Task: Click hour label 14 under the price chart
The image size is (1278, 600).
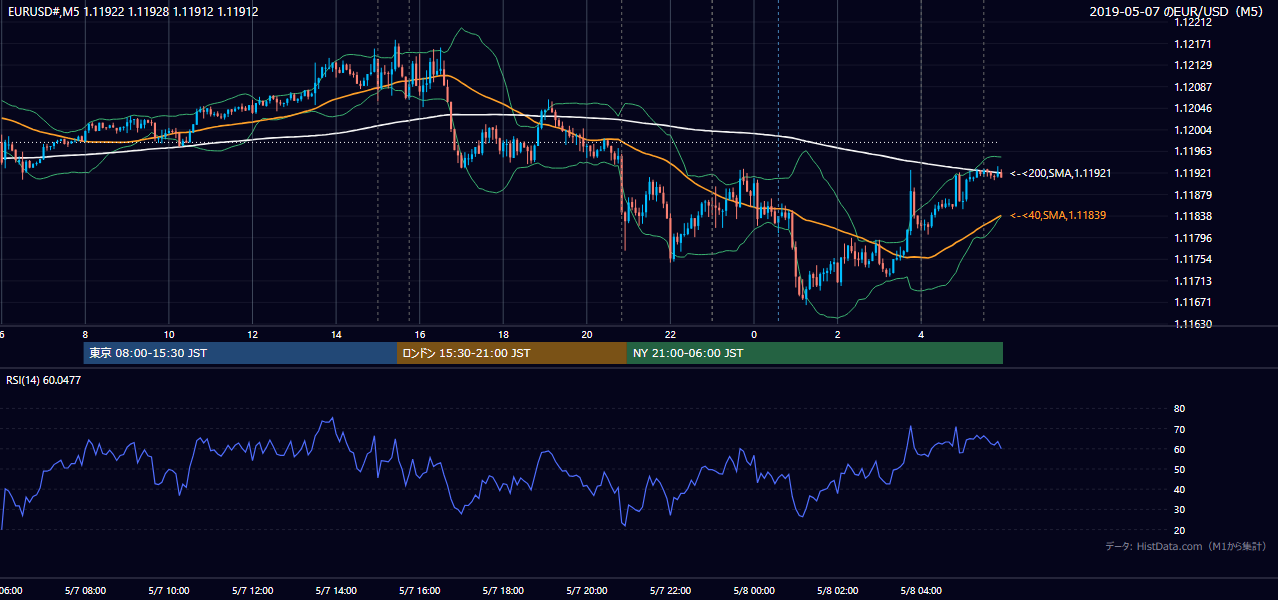Action: (336, 334)
